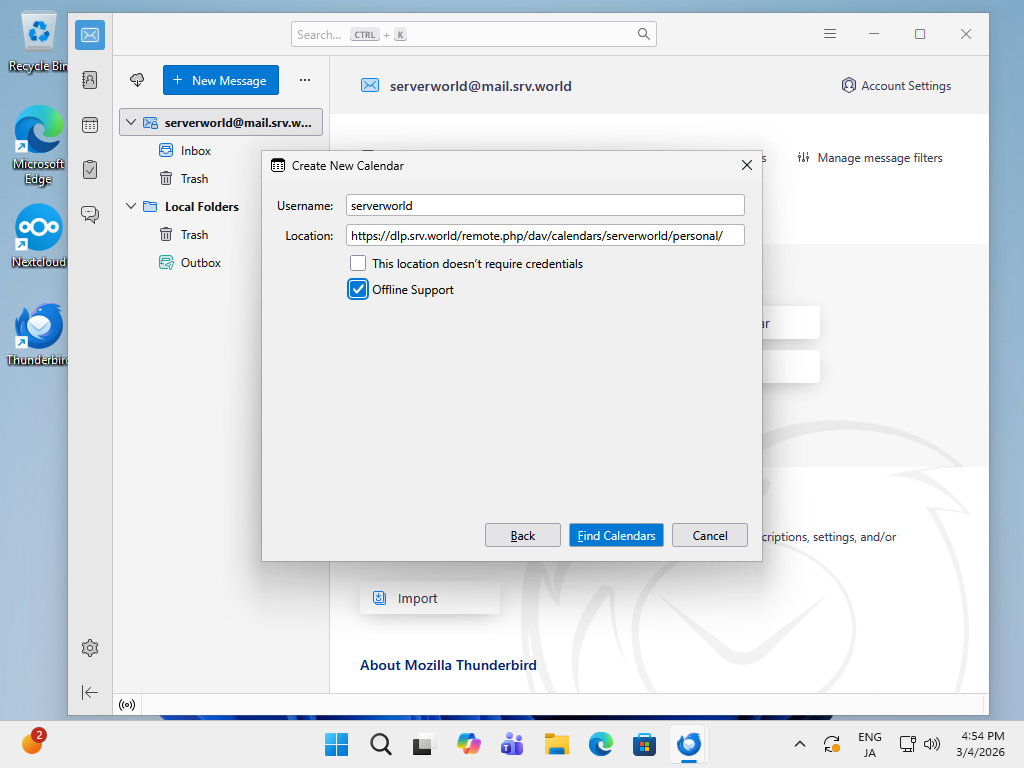Open the Thunderbird hamburger app menu
The width and height of the screenshot is (1024, 768).
(x=830, y=34)
